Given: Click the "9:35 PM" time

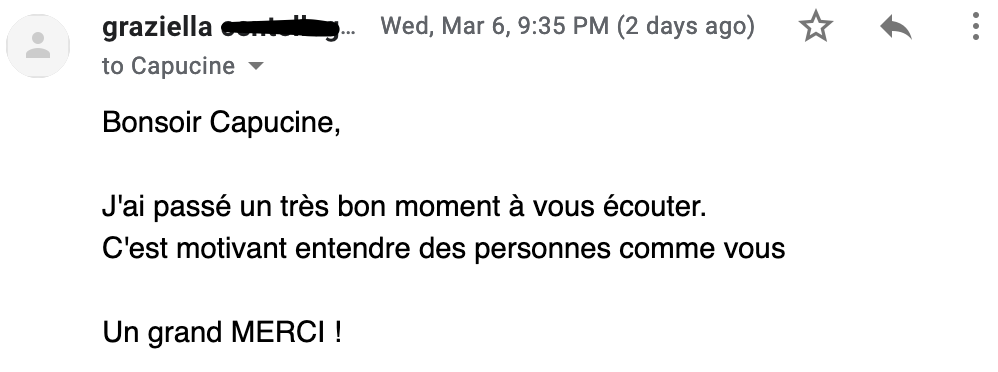Looking at the screenshot, I should click(x=563, y=27).
